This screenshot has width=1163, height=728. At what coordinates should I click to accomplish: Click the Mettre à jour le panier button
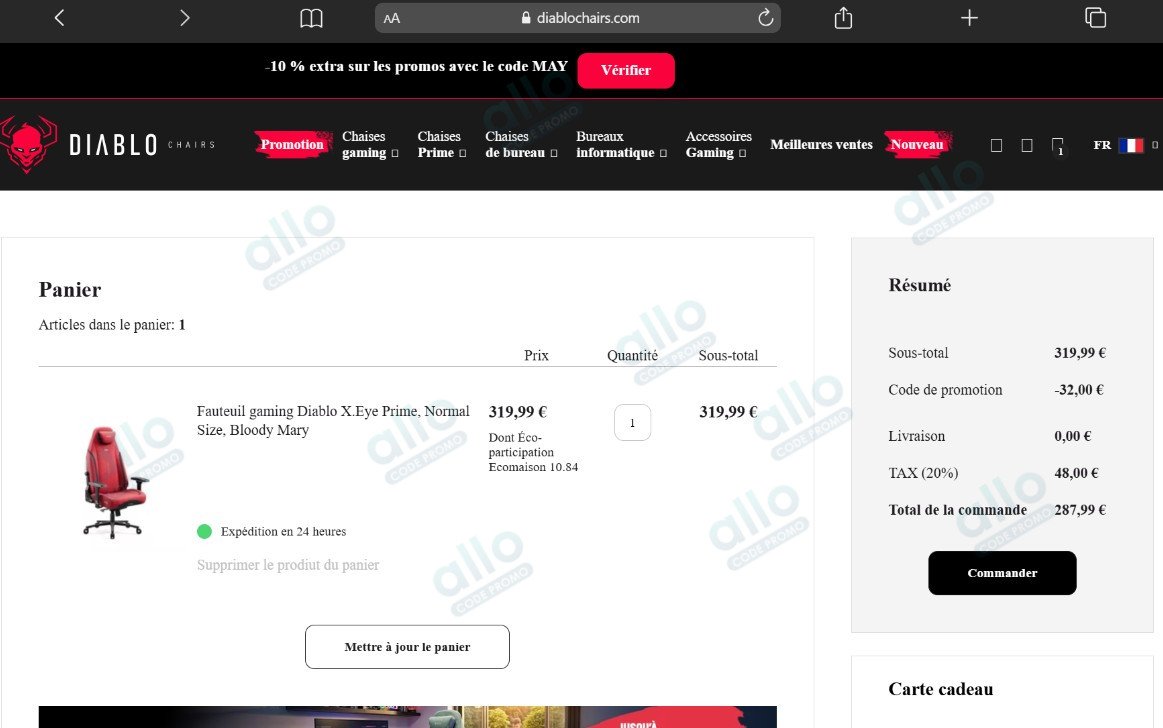point(407,647)
